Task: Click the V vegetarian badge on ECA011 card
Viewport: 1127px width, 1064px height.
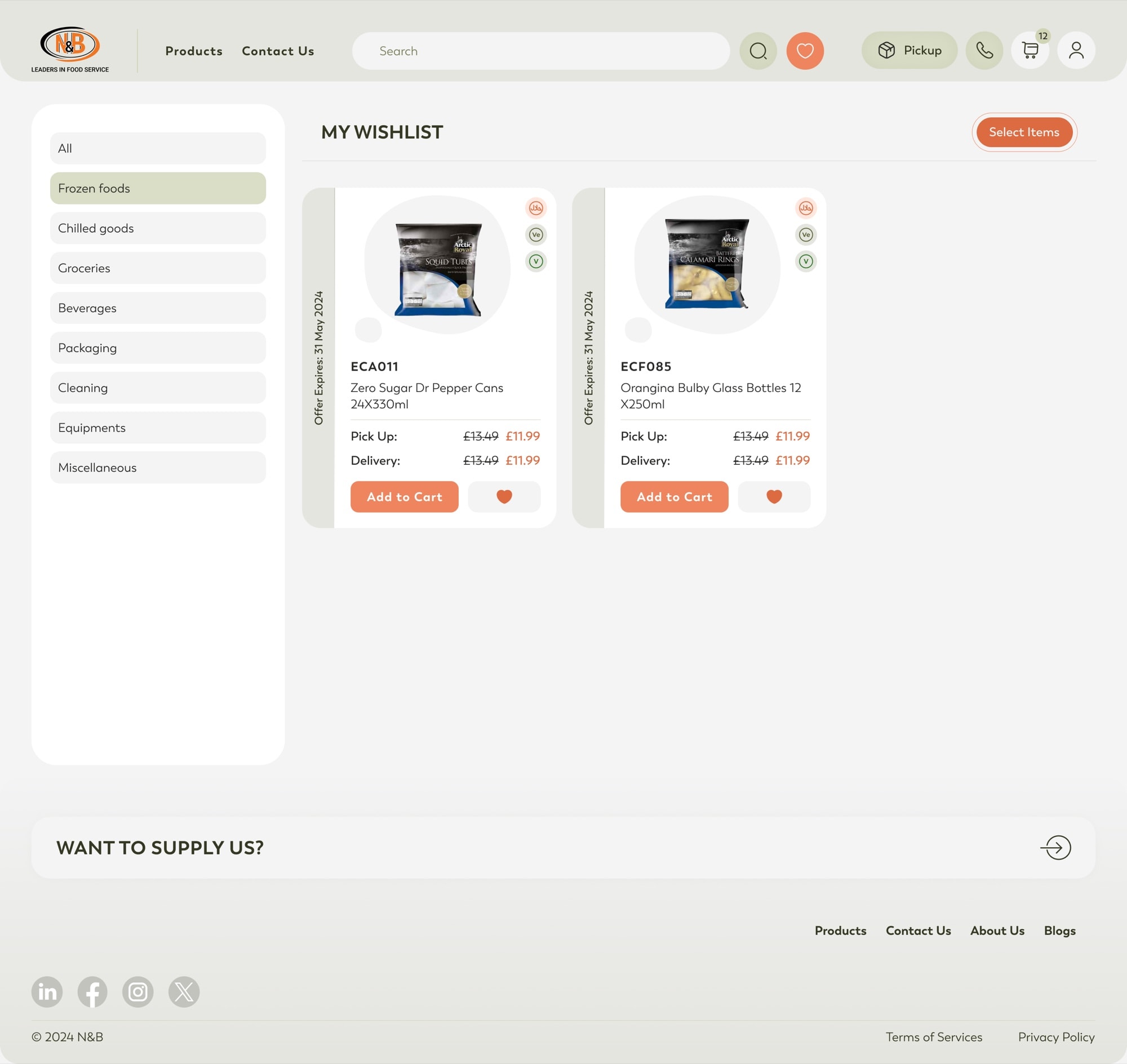Action: pyautogui.click(x=536, y=261)
